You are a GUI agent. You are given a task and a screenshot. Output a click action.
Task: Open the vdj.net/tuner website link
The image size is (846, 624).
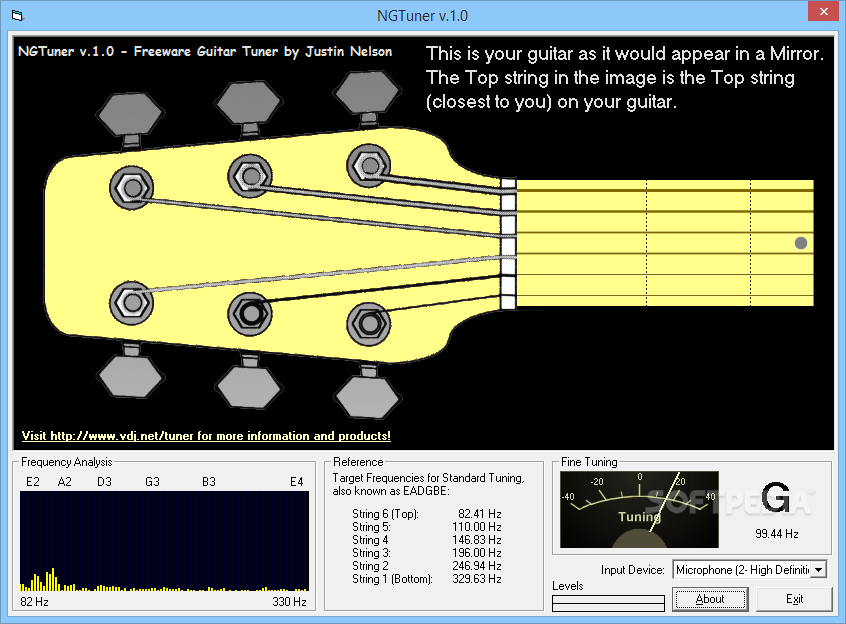click(x=206, y=436)
